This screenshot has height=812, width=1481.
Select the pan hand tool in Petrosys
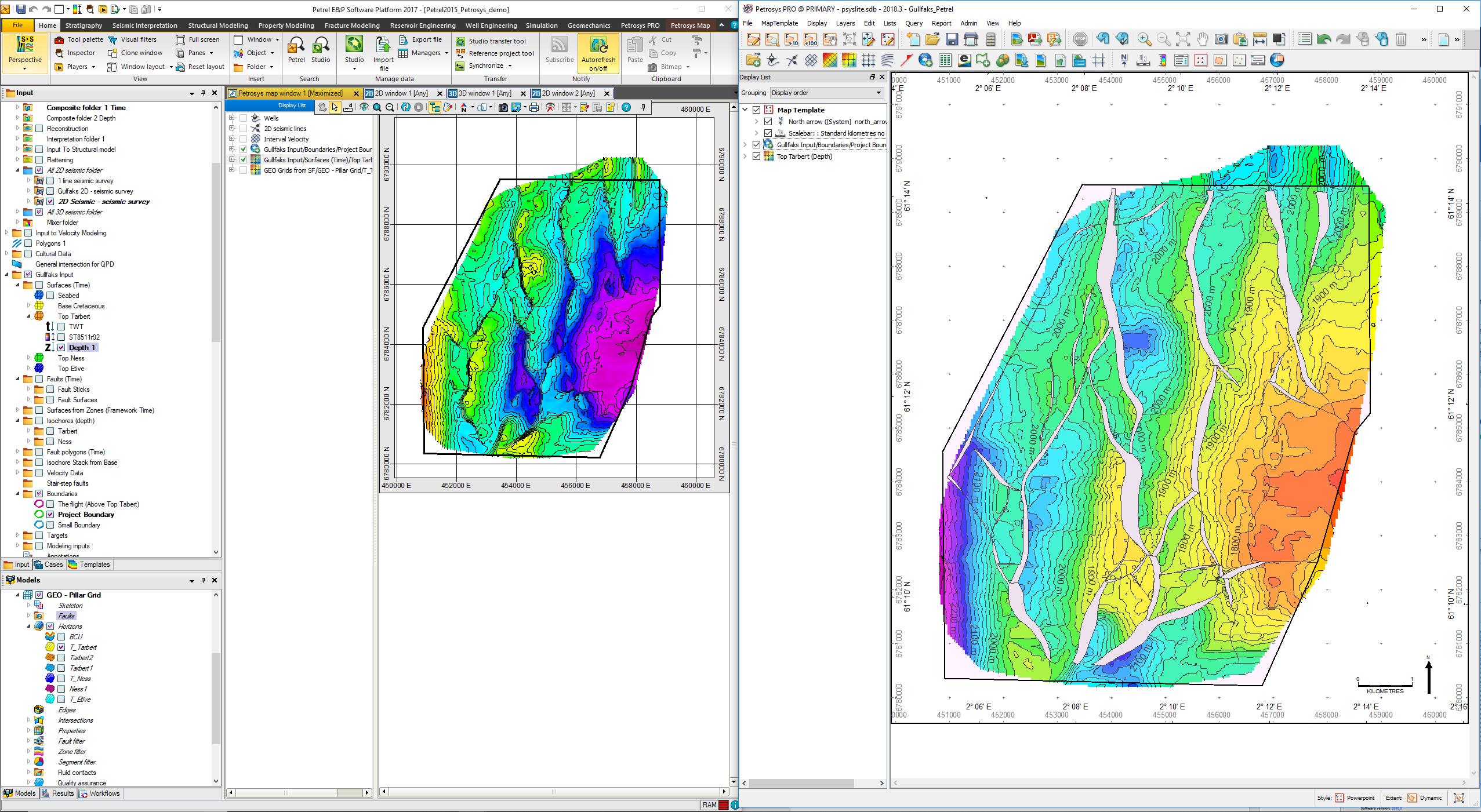(1202, 39)
